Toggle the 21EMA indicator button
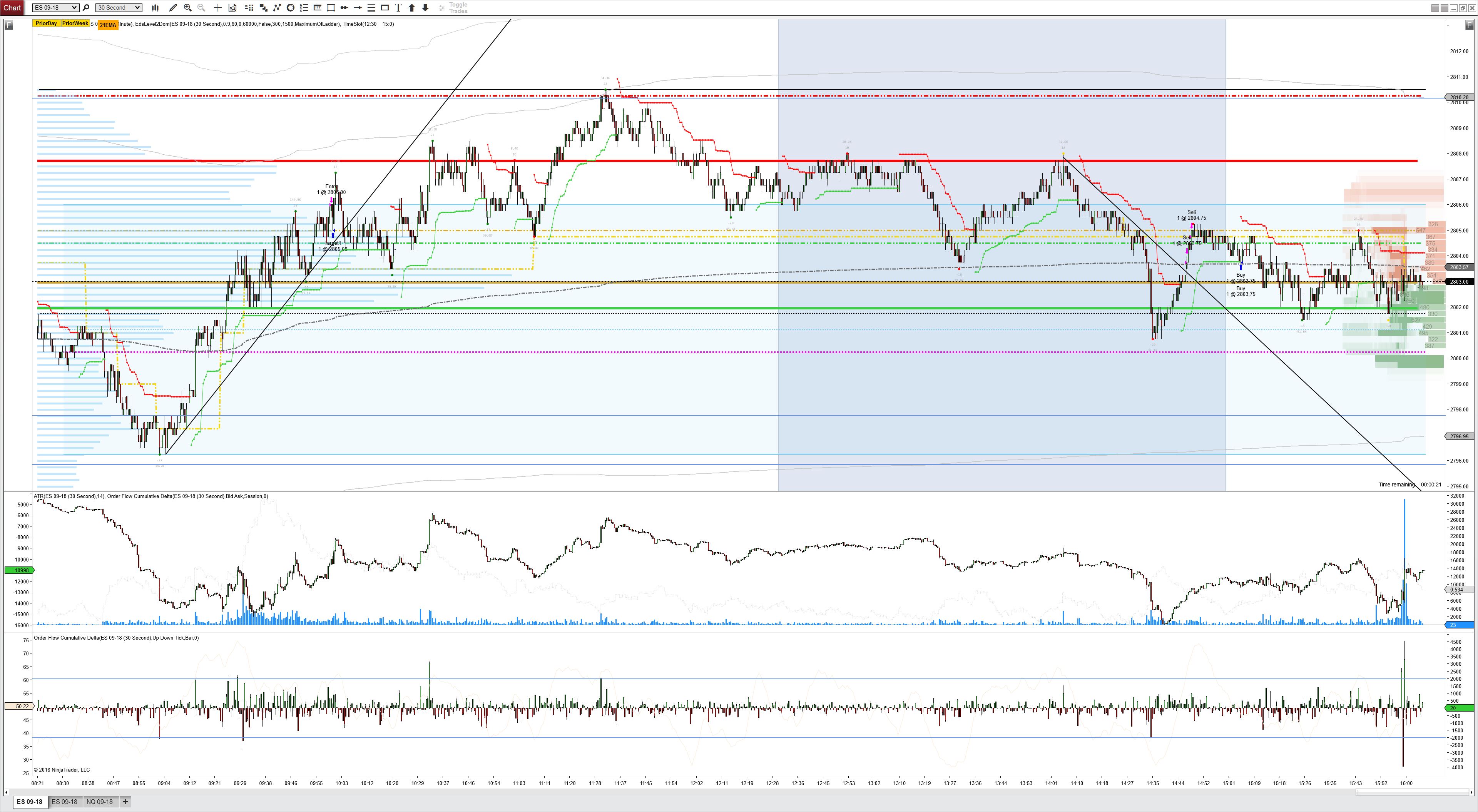 [x=108, y=25]
